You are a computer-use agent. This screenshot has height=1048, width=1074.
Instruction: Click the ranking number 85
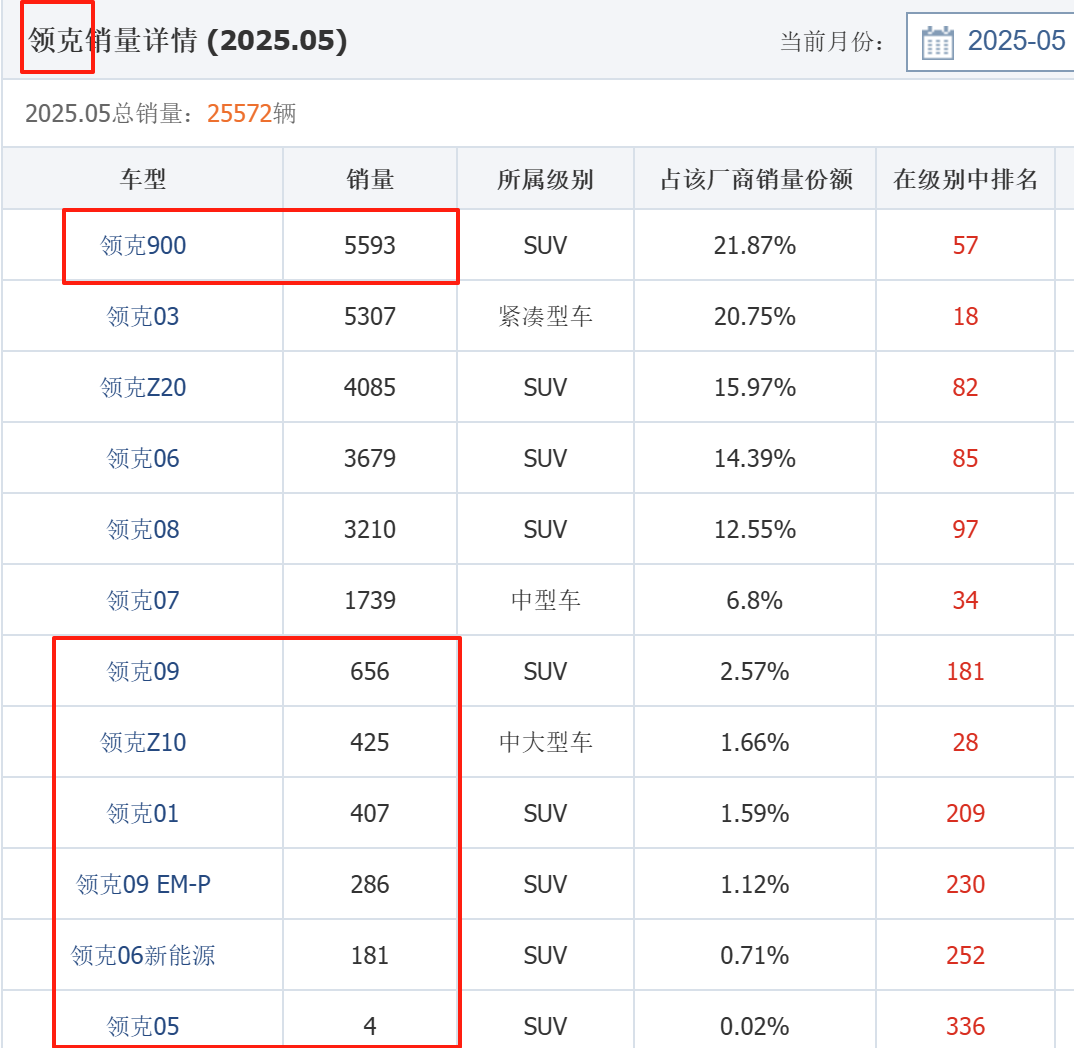tap(965, 458)
